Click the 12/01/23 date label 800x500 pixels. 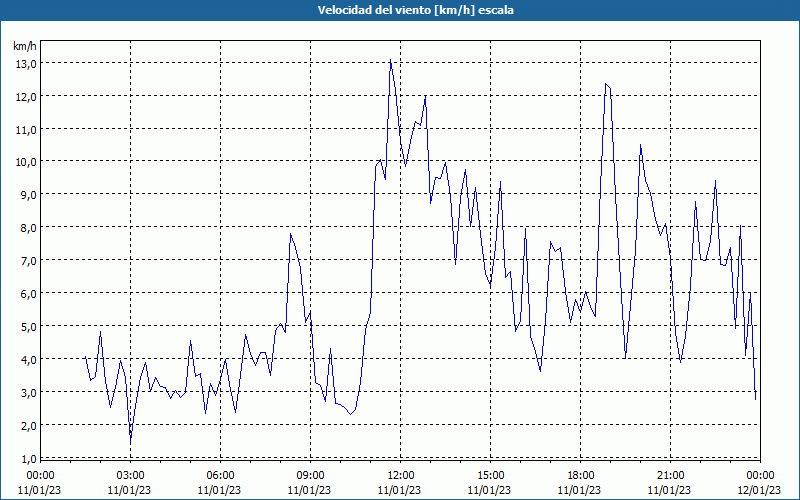pos(759,490)
